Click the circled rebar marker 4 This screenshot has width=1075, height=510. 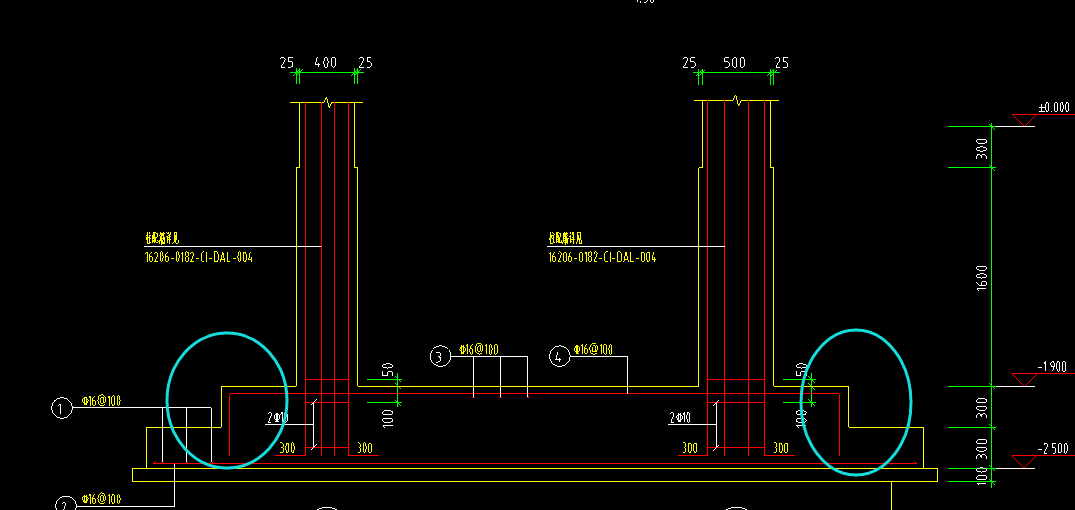pos(559,356)
